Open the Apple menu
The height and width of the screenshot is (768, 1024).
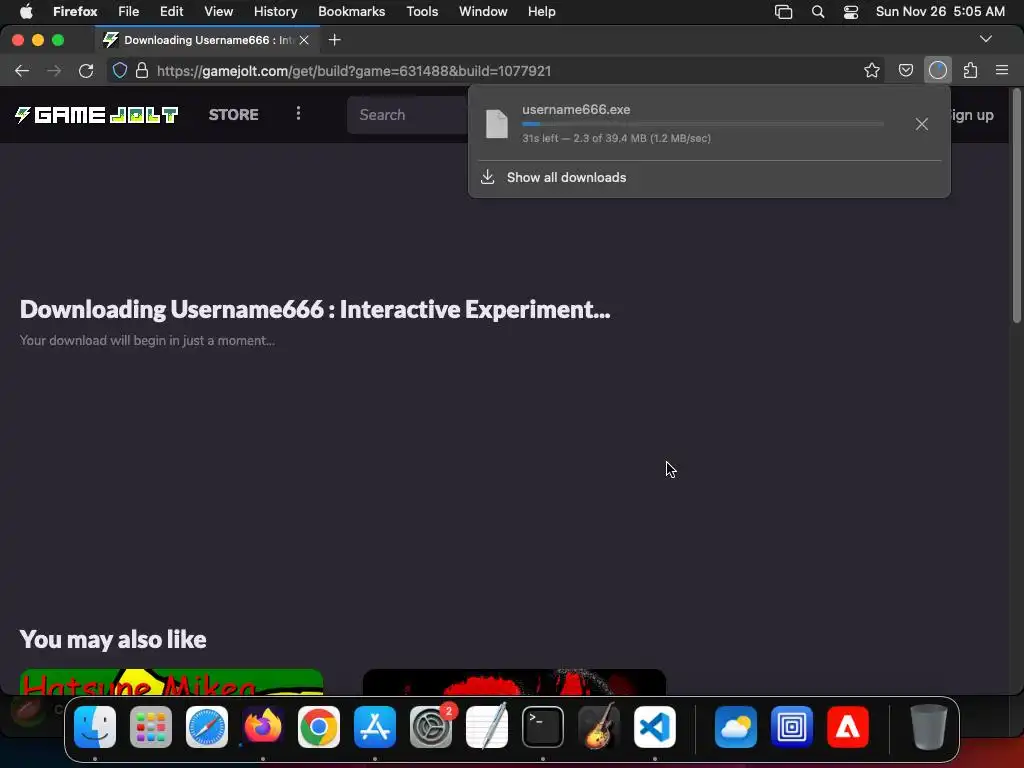click(26, 11)
